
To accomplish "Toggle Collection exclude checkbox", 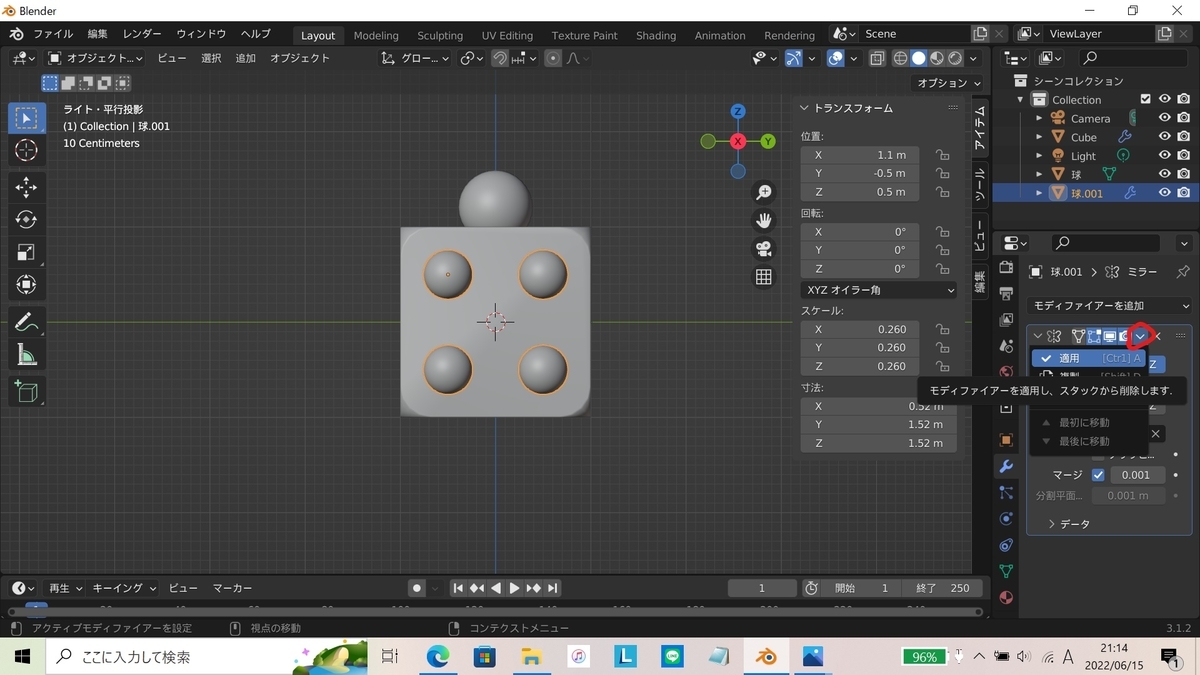I will pyautogui.click(x=1146, y=99).
